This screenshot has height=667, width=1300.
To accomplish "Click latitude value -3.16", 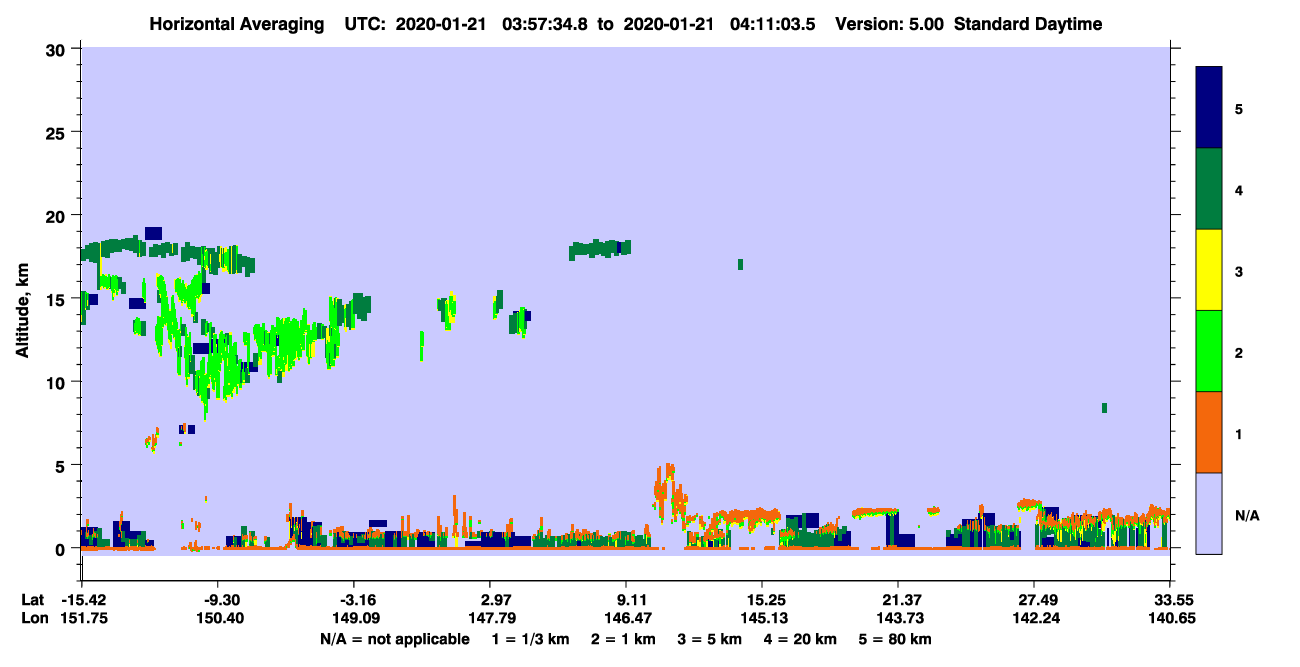I will click(x=354, y=600).
